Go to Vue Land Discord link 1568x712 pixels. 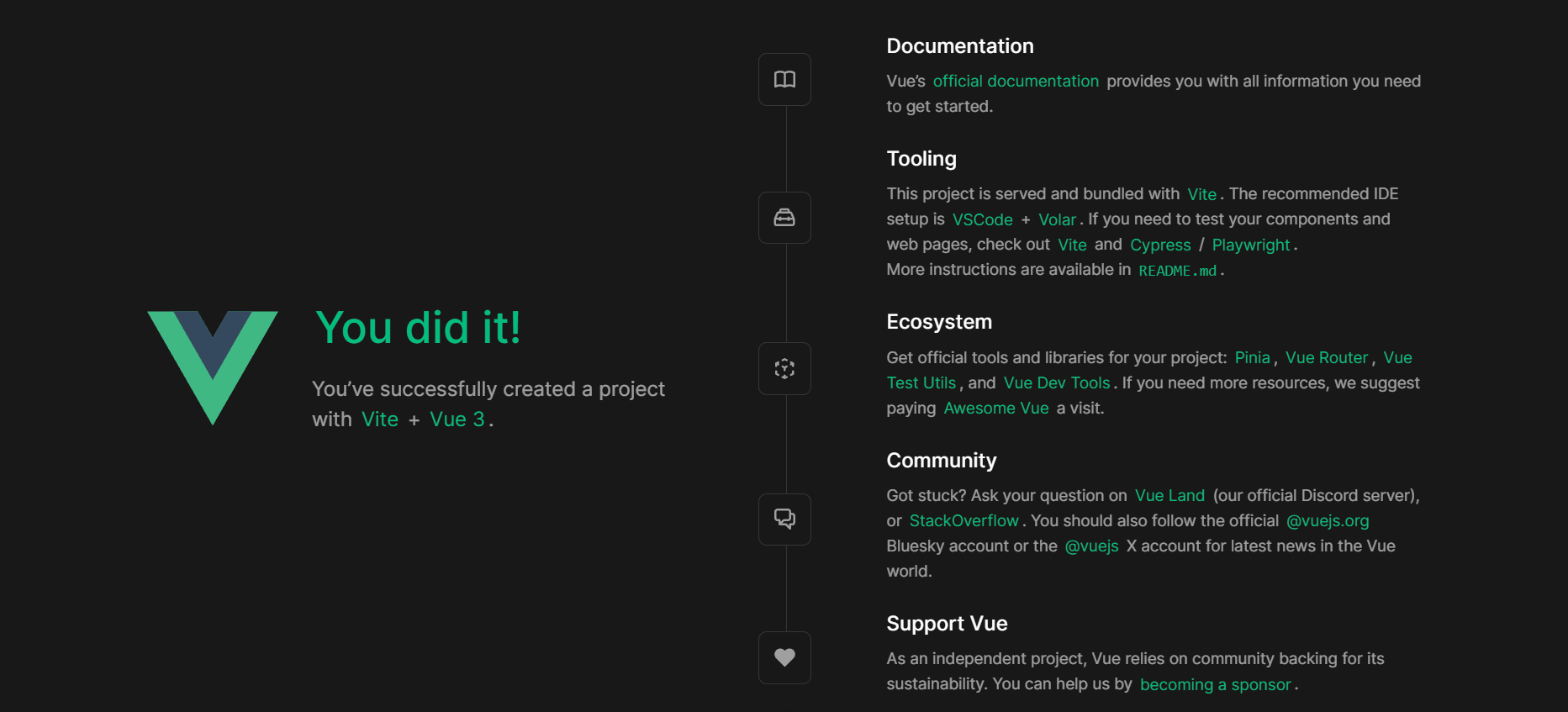coord(1169,495)
